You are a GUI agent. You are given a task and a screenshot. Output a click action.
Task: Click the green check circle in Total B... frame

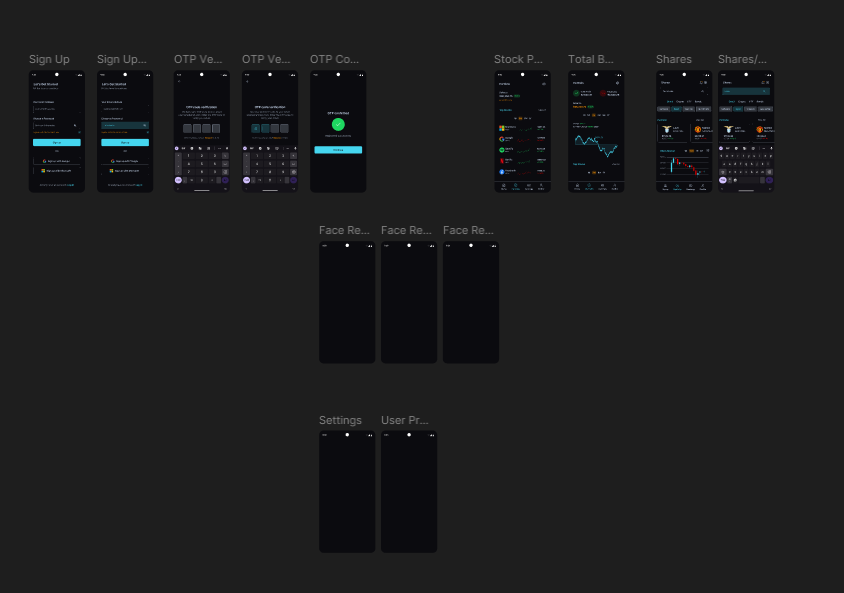pyautogui.click(x=576, y=93)
